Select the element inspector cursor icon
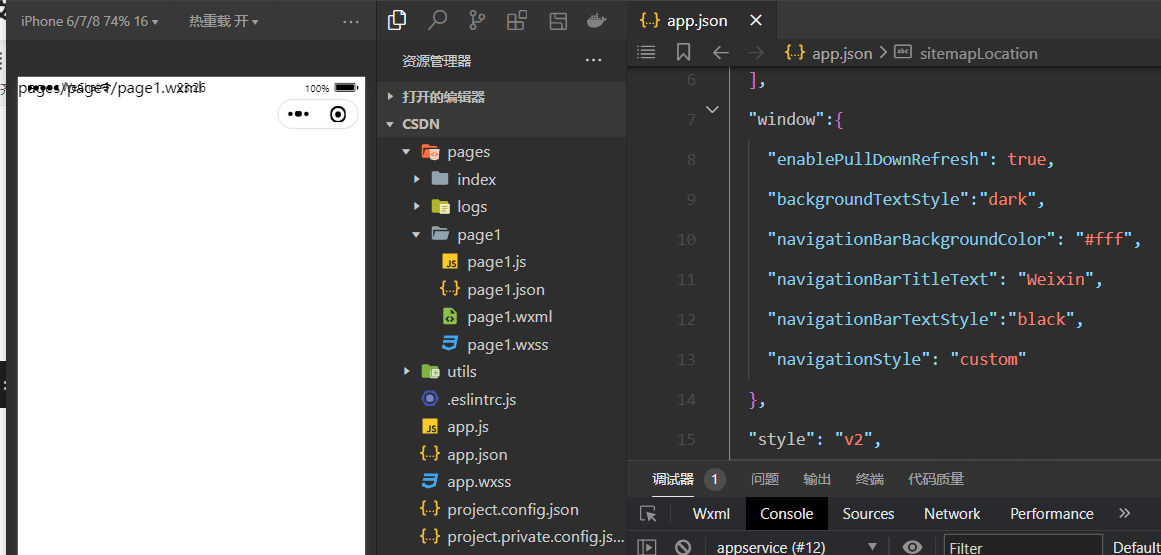 click(x=649, y=514)
